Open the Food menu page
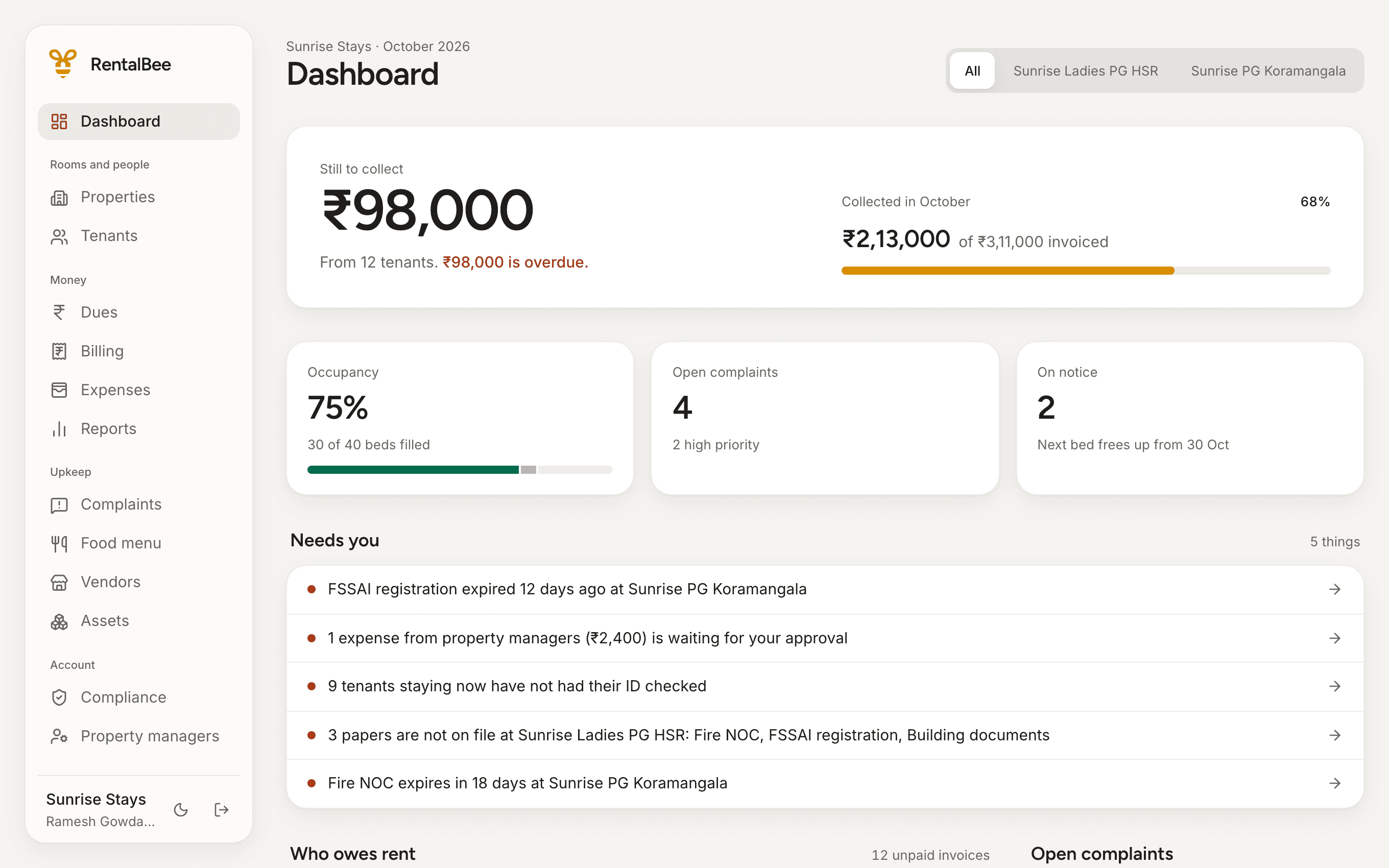 click(139, 544)
